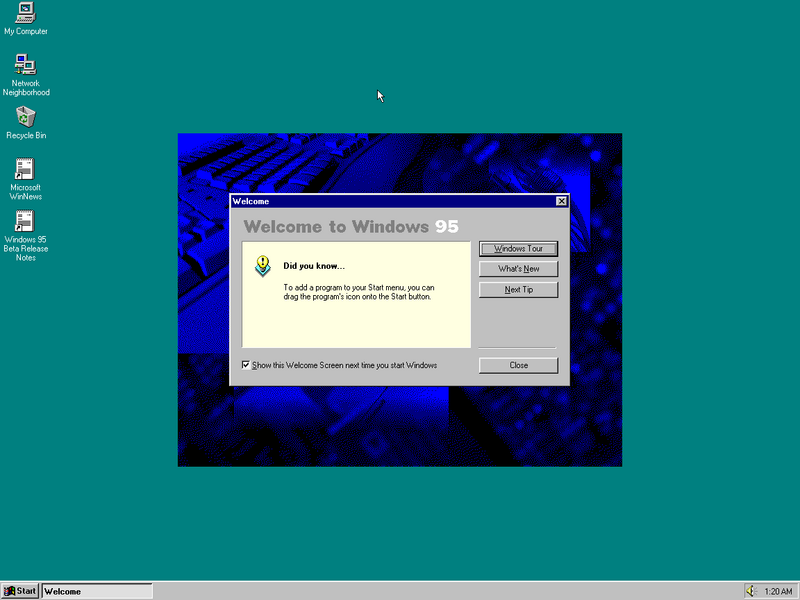This screenshot has height=600, width=800.
Task: Click the 1:20 AM clock
Action: 778,591
